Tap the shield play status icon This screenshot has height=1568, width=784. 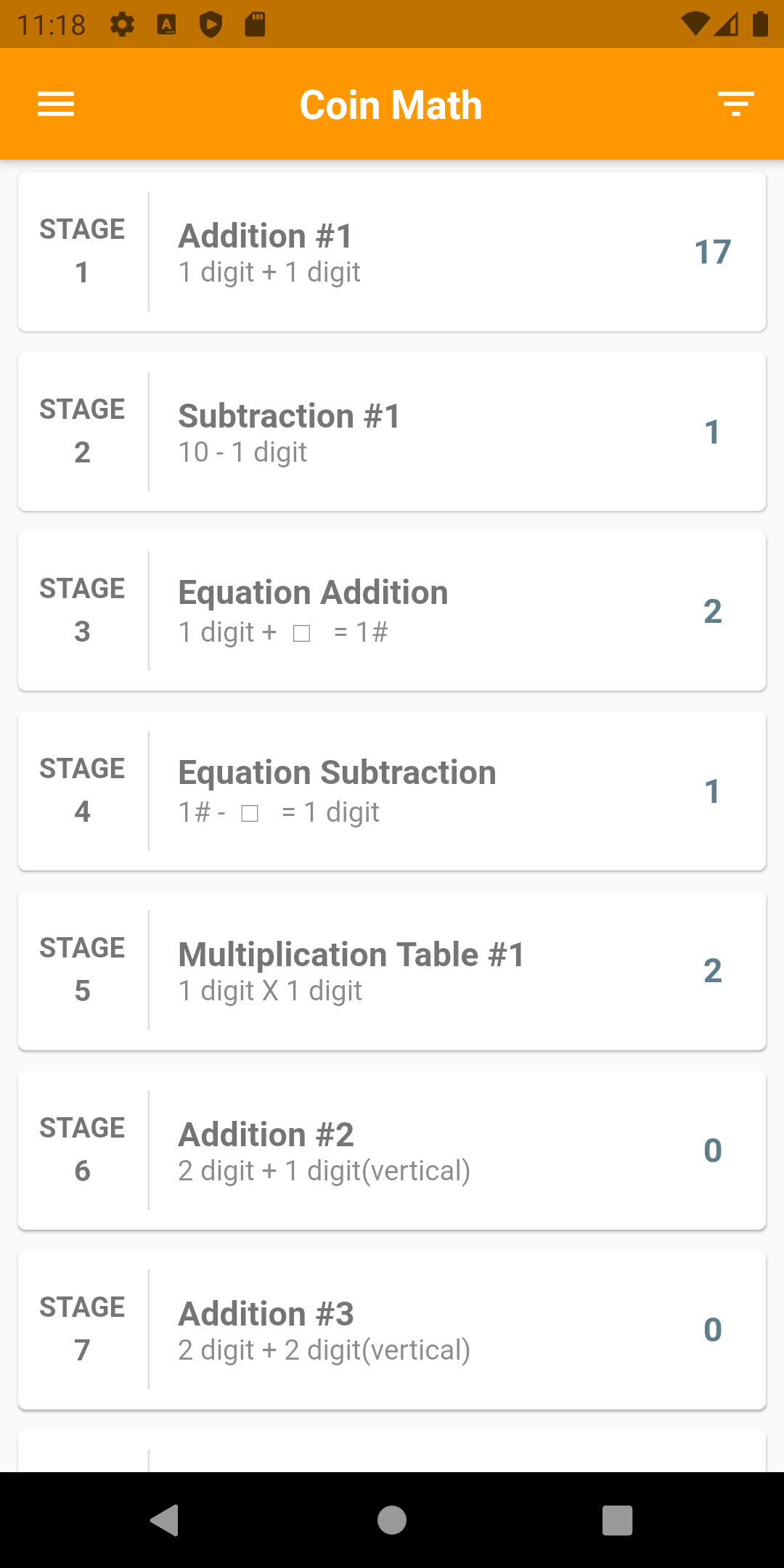point(211,25)
